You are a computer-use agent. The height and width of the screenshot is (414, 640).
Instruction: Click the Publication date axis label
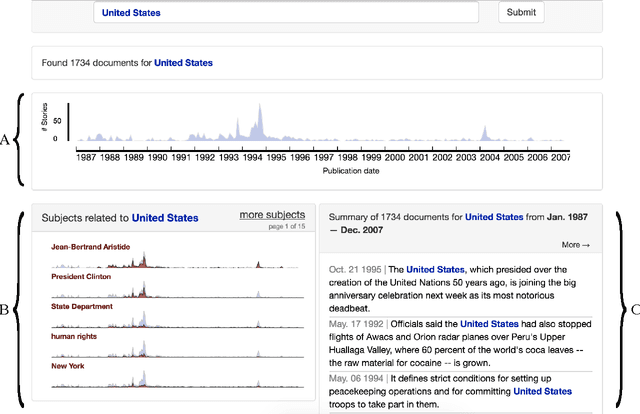(x=351, y=171)
